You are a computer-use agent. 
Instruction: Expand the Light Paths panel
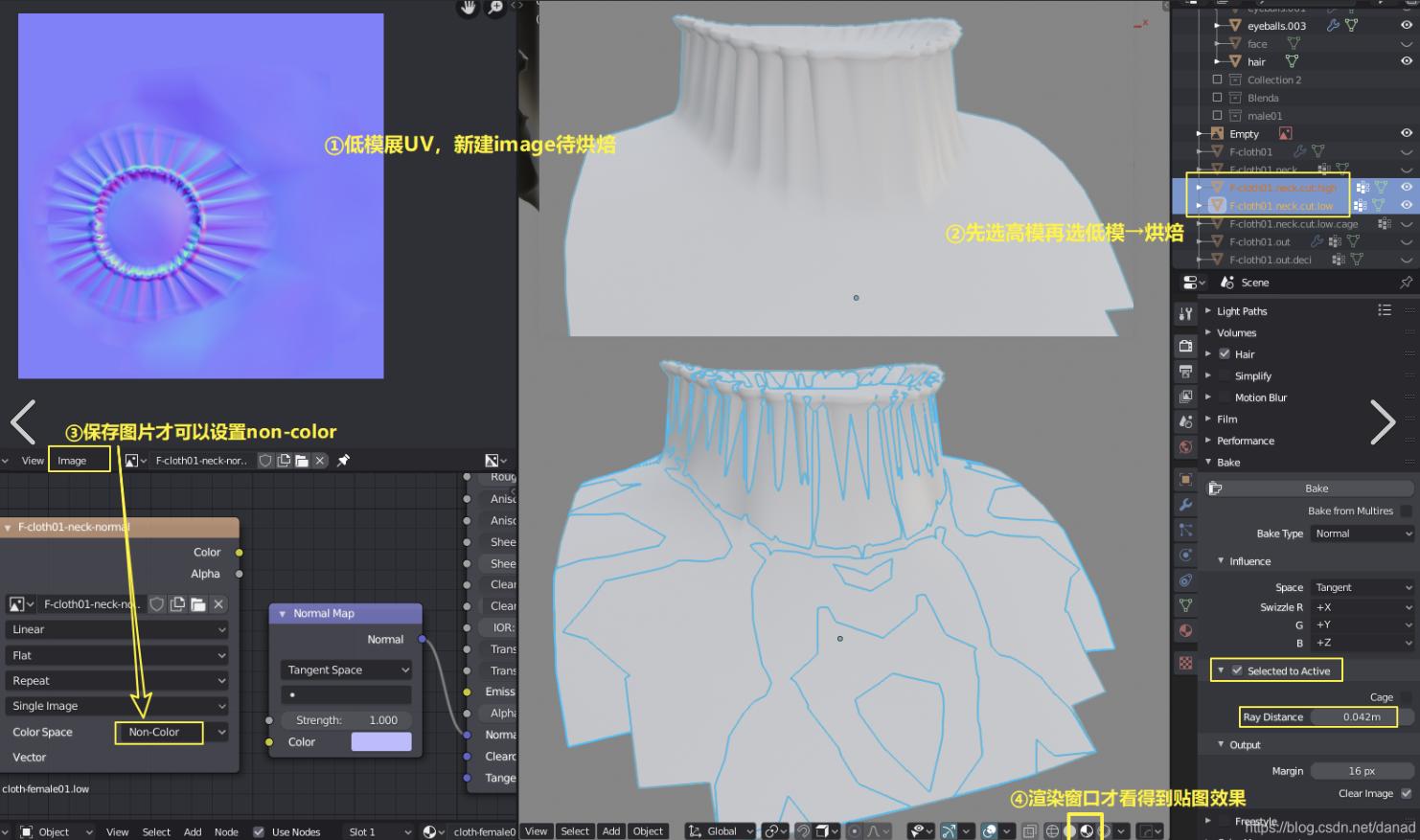point(1241,311)
